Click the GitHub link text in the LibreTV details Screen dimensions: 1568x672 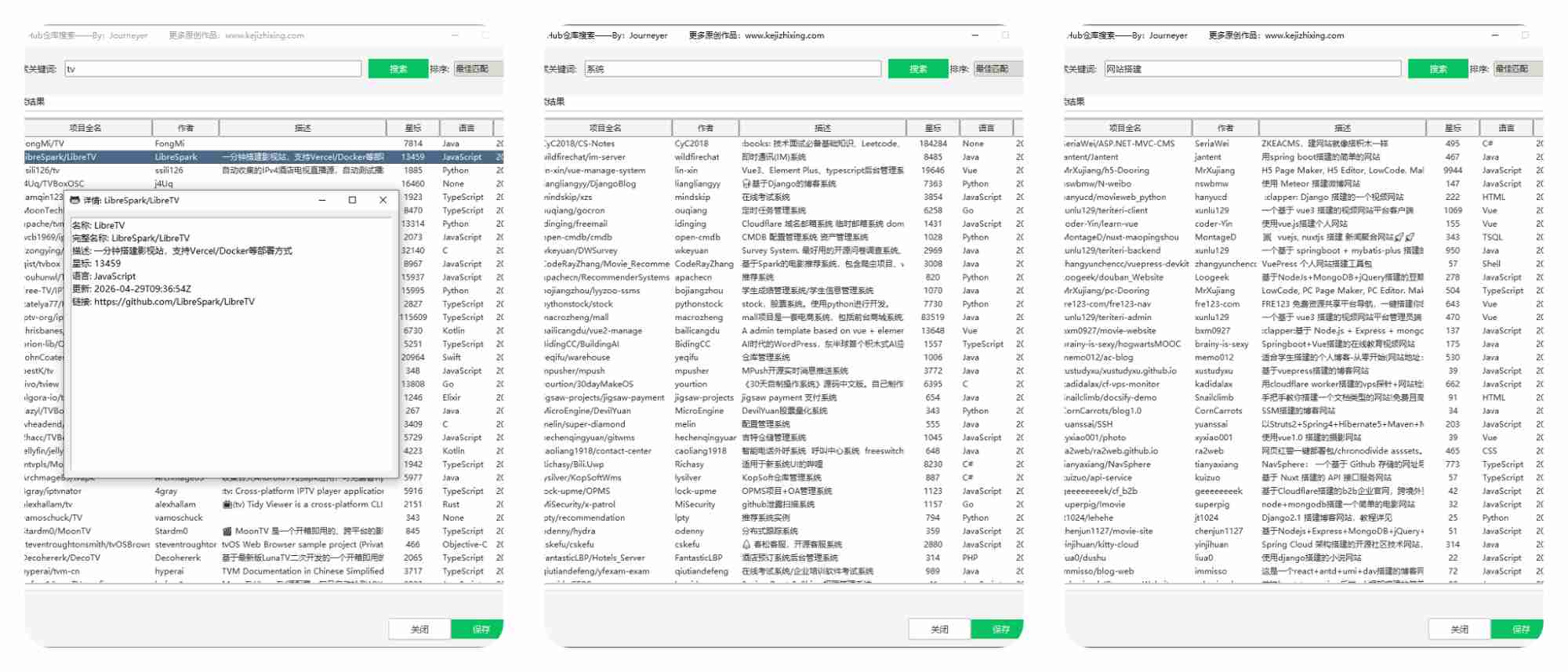[174, 302]
